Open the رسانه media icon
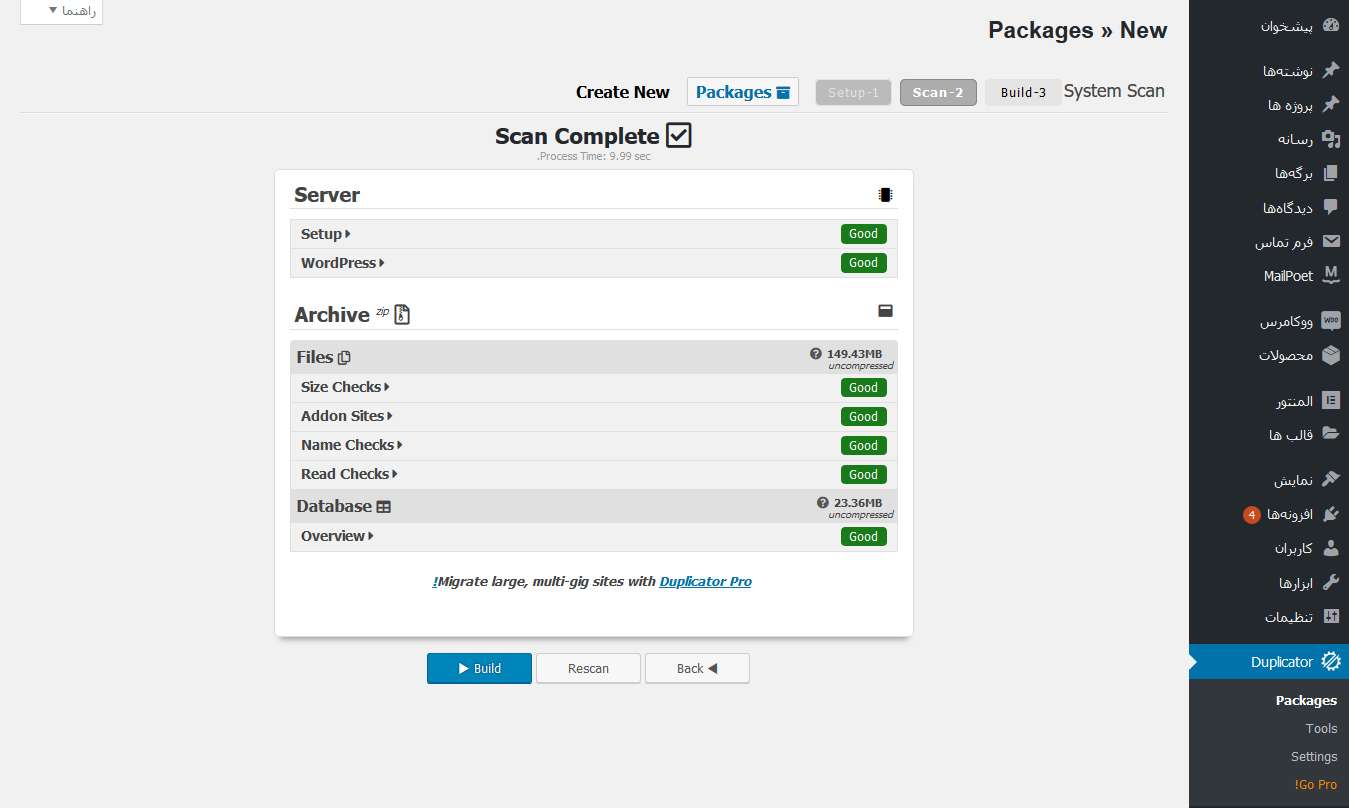This screenshot has width=1349, height=808. point(1330,139)
